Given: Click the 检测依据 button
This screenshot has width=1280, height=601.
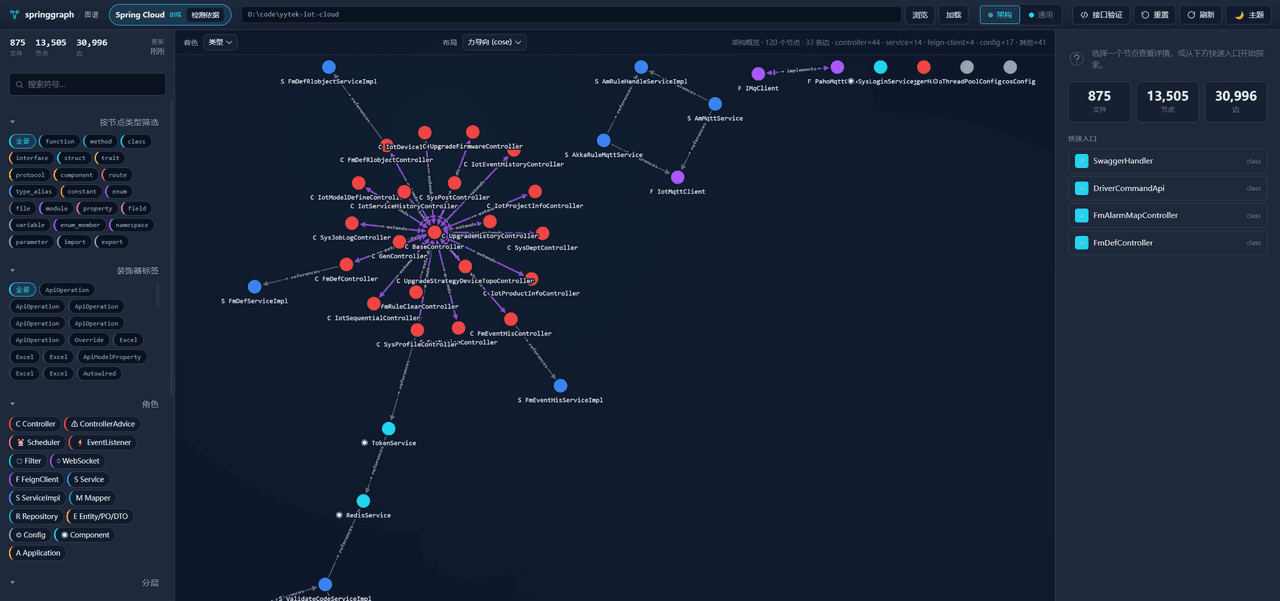Looking at the screenshot, I should pyautogui.click(x=205, y=15).
